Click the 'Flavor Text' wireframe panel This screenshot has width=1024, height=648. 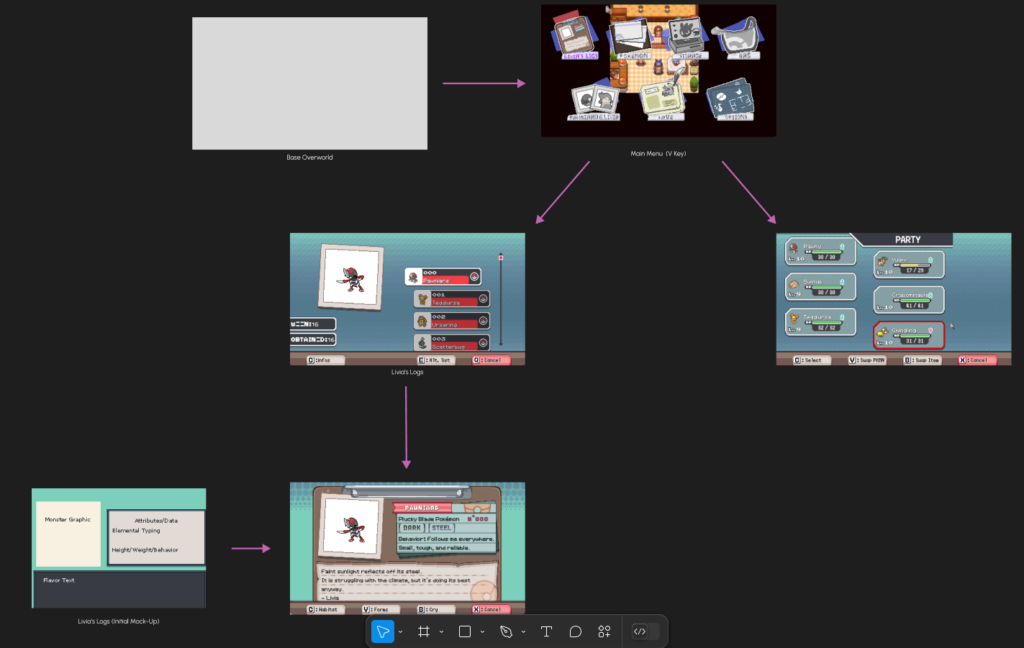[x=120, y=589]
